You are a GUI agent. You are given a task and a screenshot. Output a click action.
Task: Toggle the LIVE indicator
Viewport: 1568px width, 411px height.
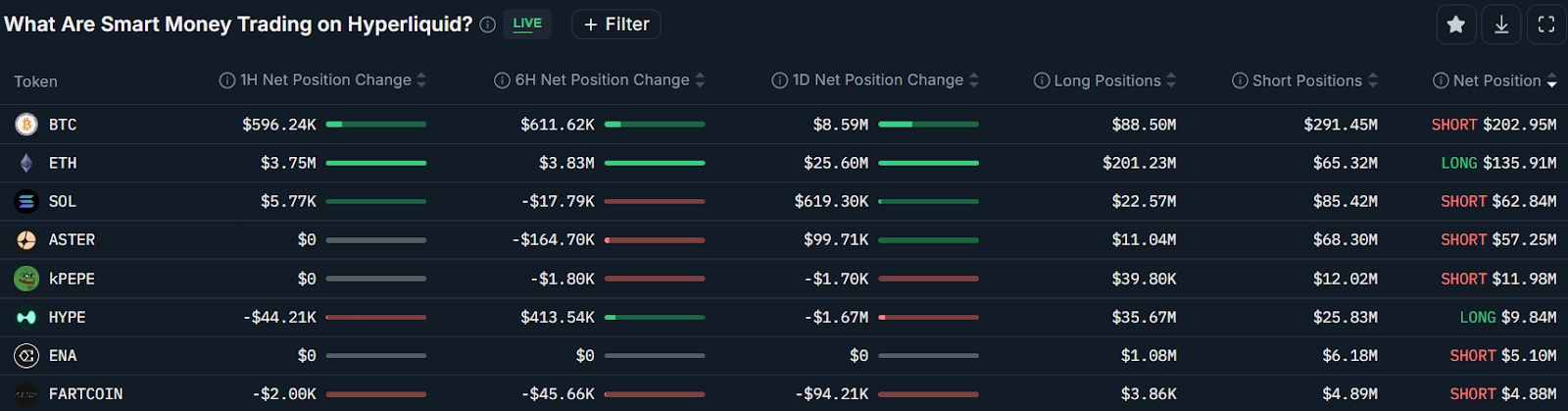coord(527,25)
